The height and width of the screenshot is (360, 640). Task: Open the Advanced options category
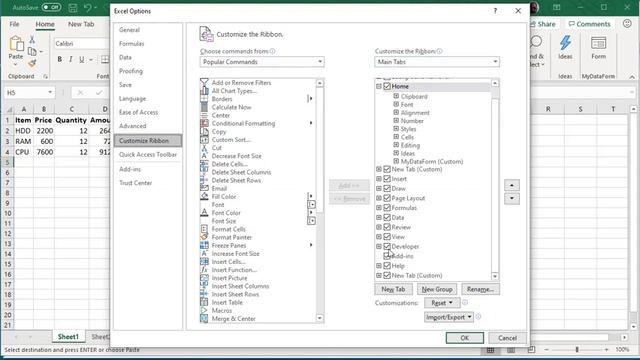click(133, 126)
